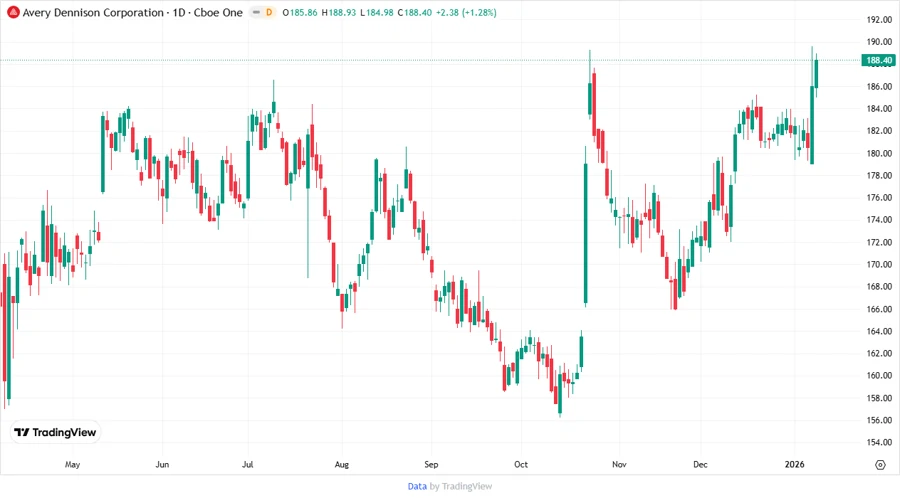Click the Avery Dennison Corporation title
The height and width of the screenshot is (498, 900).
(93, 12)
